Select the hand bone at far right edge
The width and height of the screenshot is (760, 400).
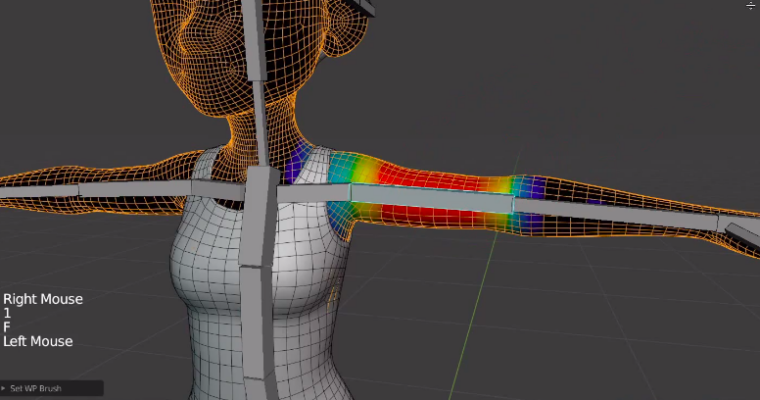742,236
